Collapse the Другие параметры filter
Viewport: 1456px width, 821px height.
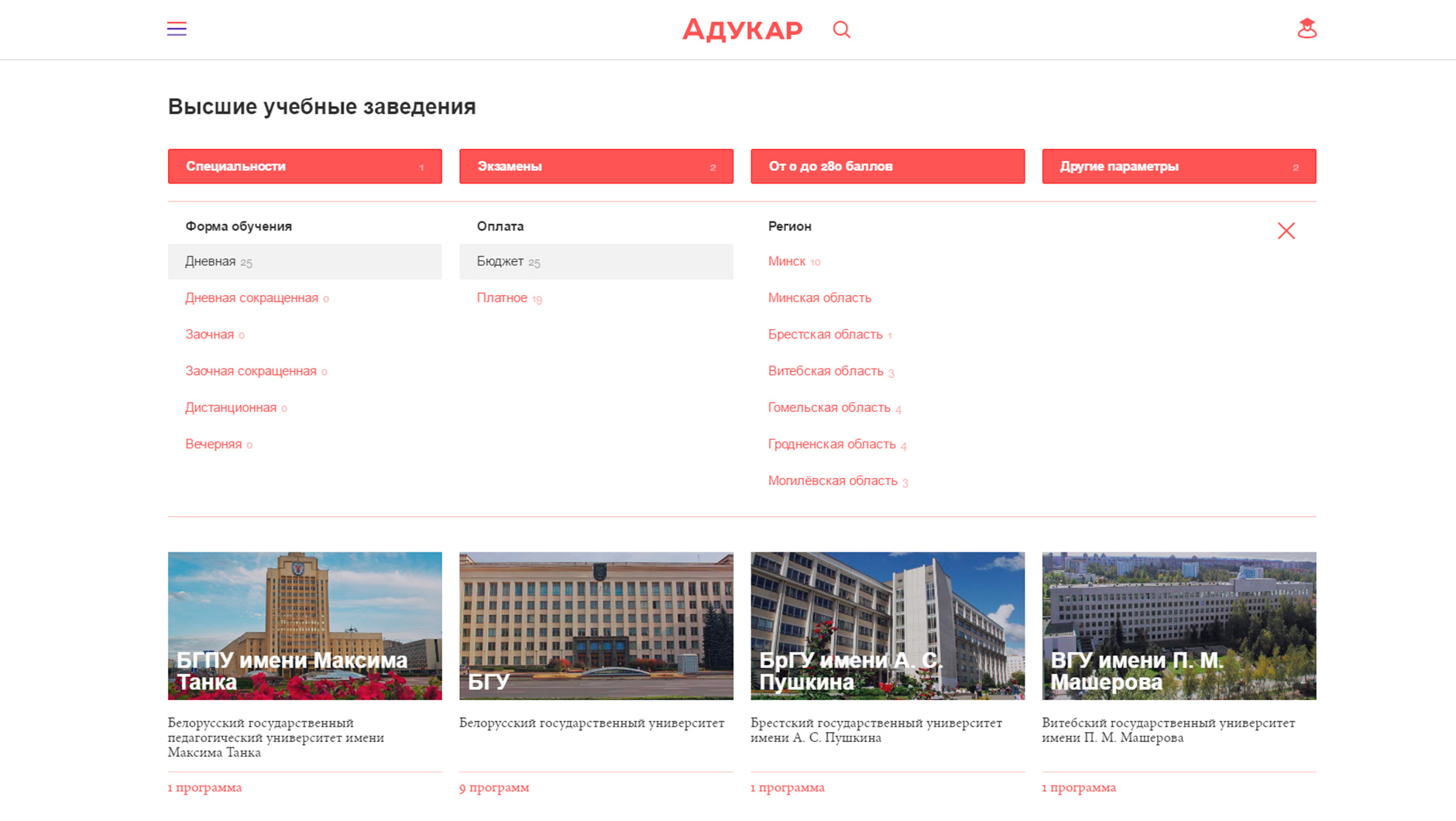(x=1179, y=167)
